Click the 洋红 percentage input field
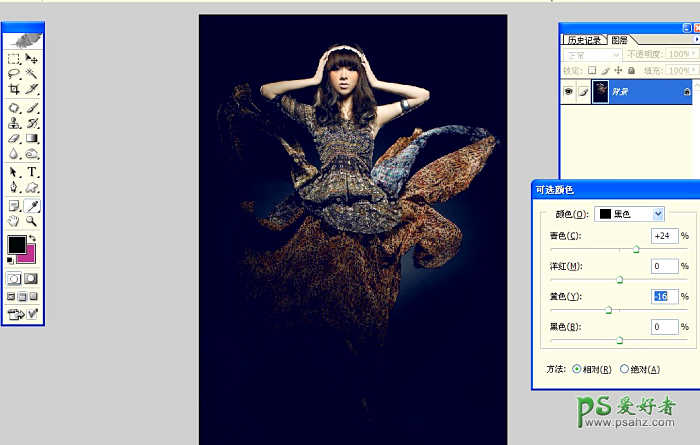Screen dimensions: 700x445 [663, 266]
